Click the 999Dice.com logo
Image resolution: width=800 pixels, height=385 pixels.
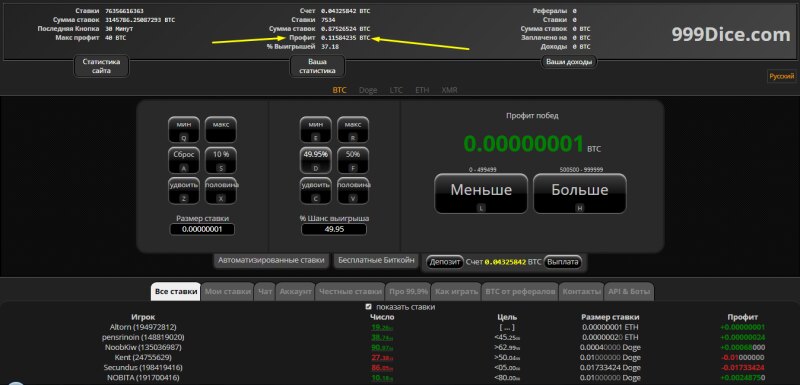click(x=731, y=34)
